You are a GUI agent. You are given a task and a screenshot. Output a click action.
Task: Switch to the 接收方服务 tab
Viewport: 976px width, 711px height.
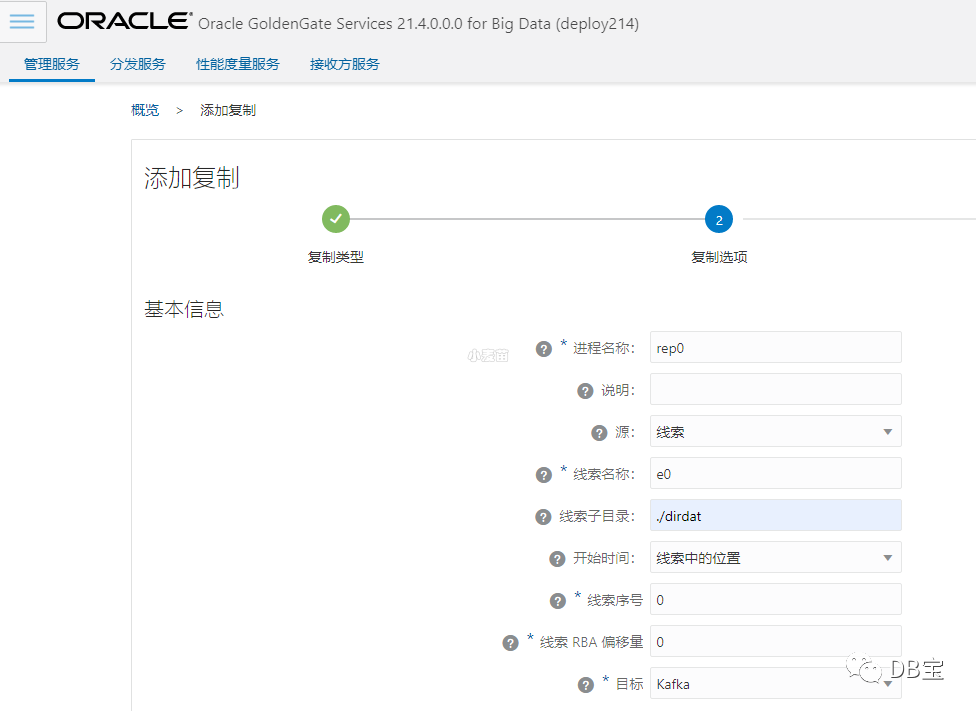pos(344,64)
